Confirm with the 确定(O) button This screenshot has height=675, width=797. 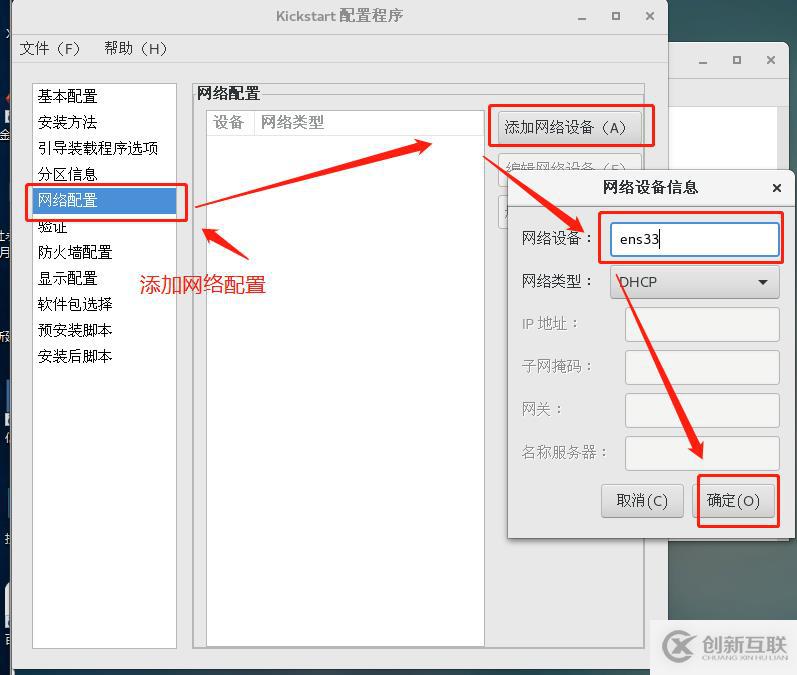[733, 501]
